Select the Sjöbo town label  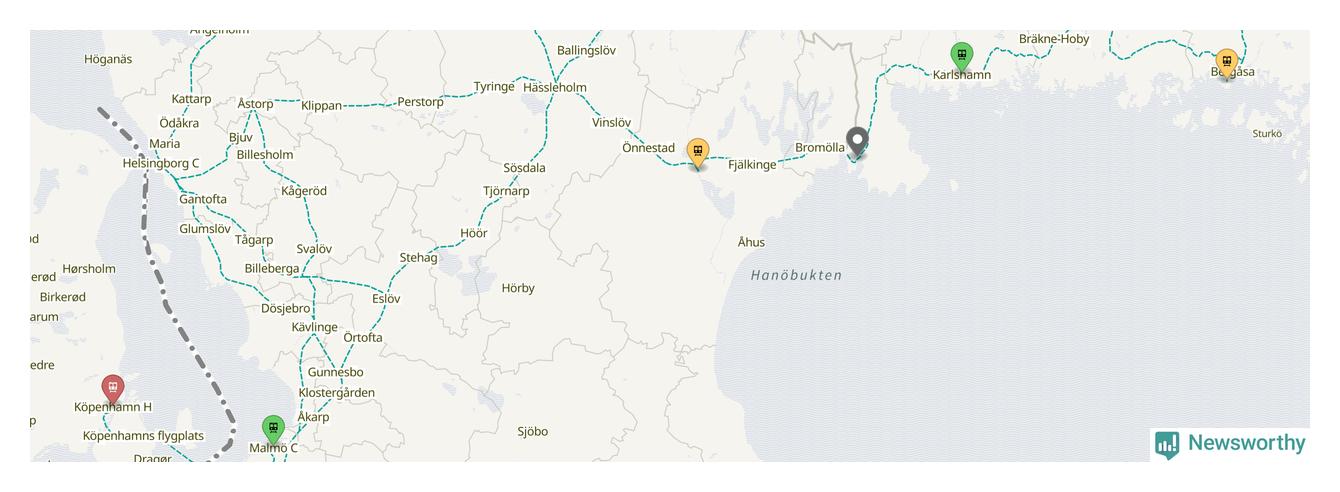(533, 432)
